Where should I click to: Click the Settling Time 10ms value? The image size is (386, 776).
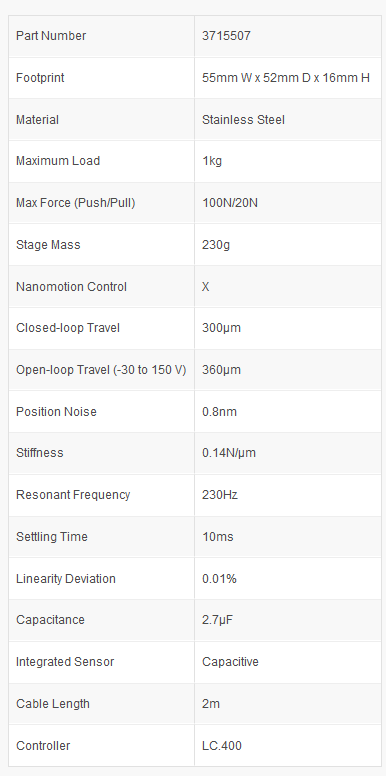[218, 537]
